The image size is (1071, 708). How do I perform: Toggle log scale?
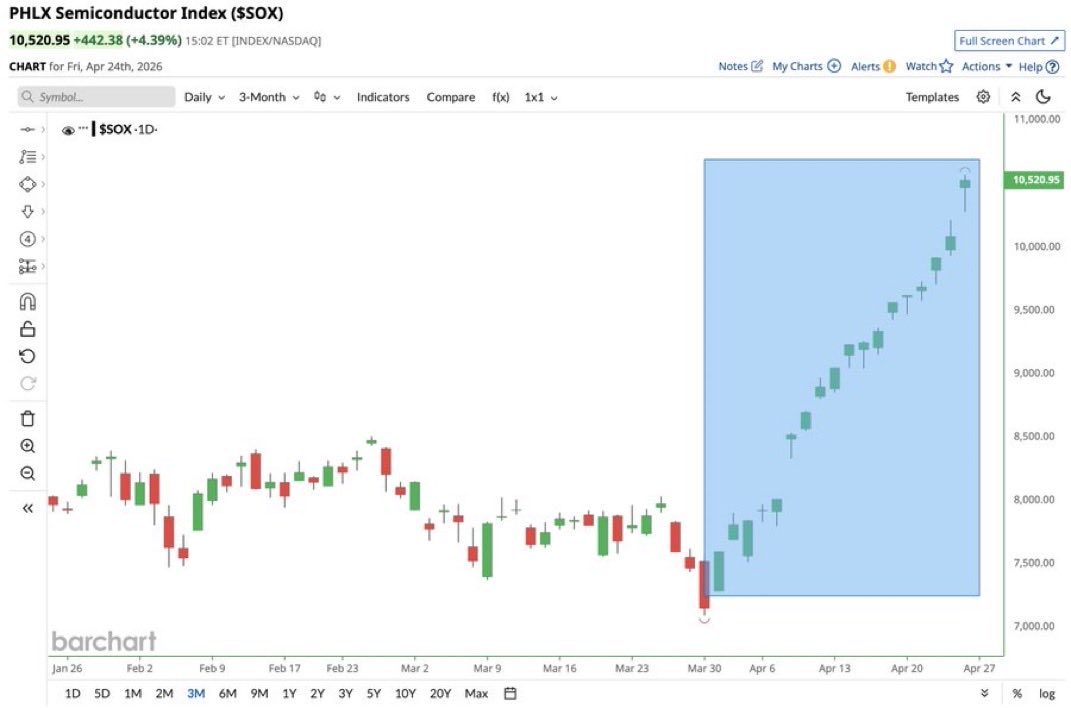[1047, 694]
